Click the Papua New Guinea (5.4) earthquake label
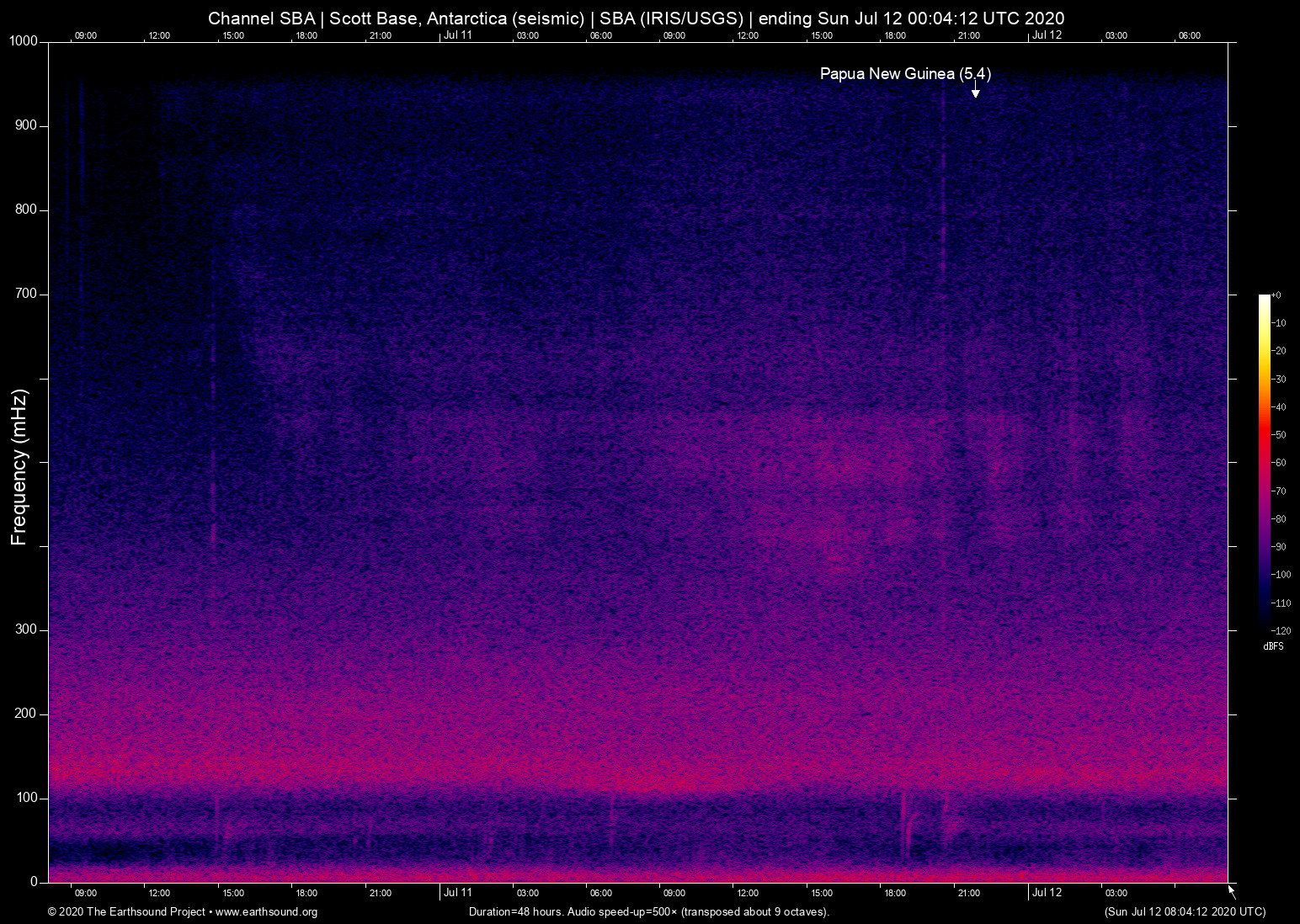Viewport: 1300px width, 924px height. pyautogui.click(x=906, y=74)
